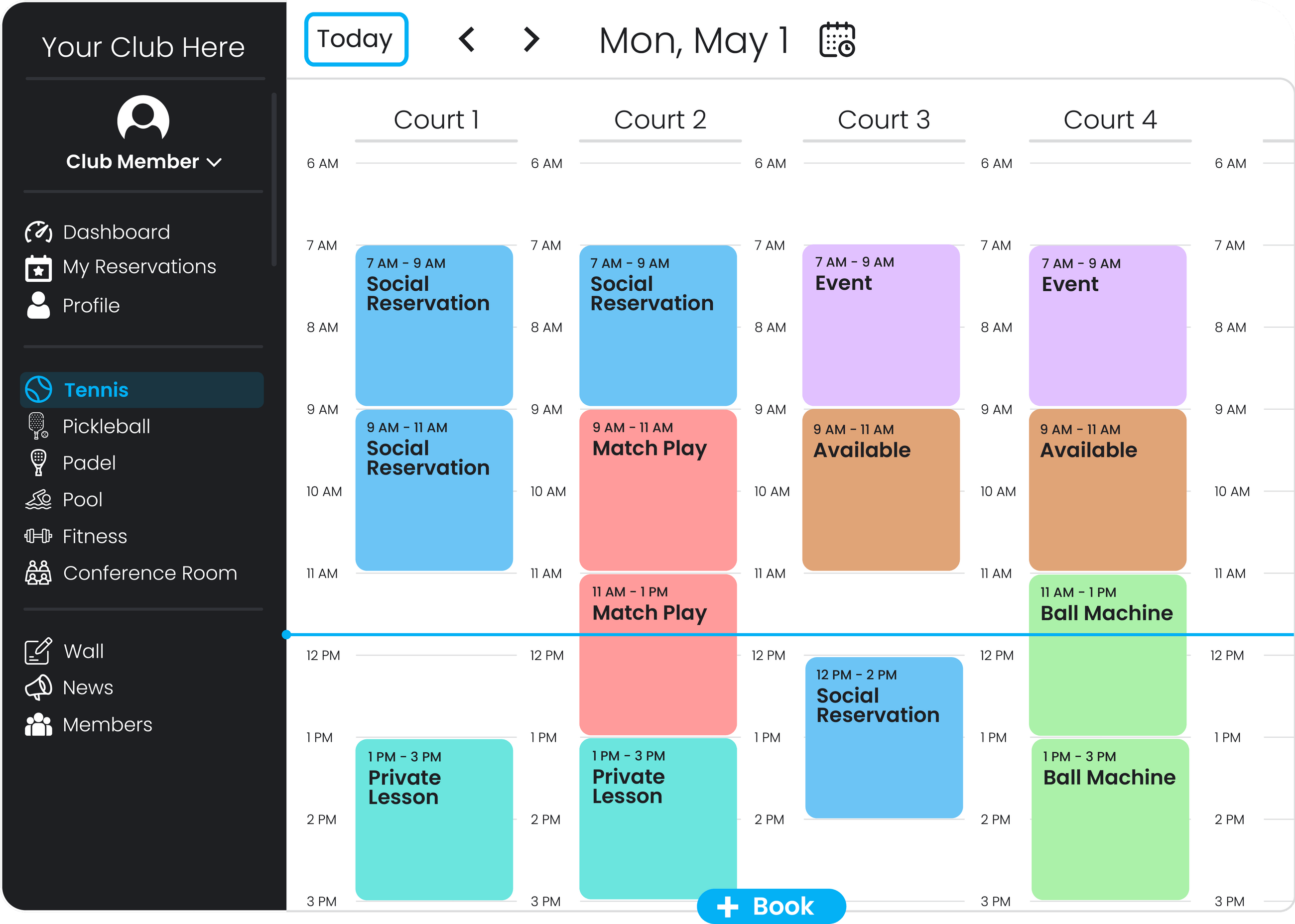Select the Pickleball paddle icon
The image size is (1295, 924).
pos(38,426)
